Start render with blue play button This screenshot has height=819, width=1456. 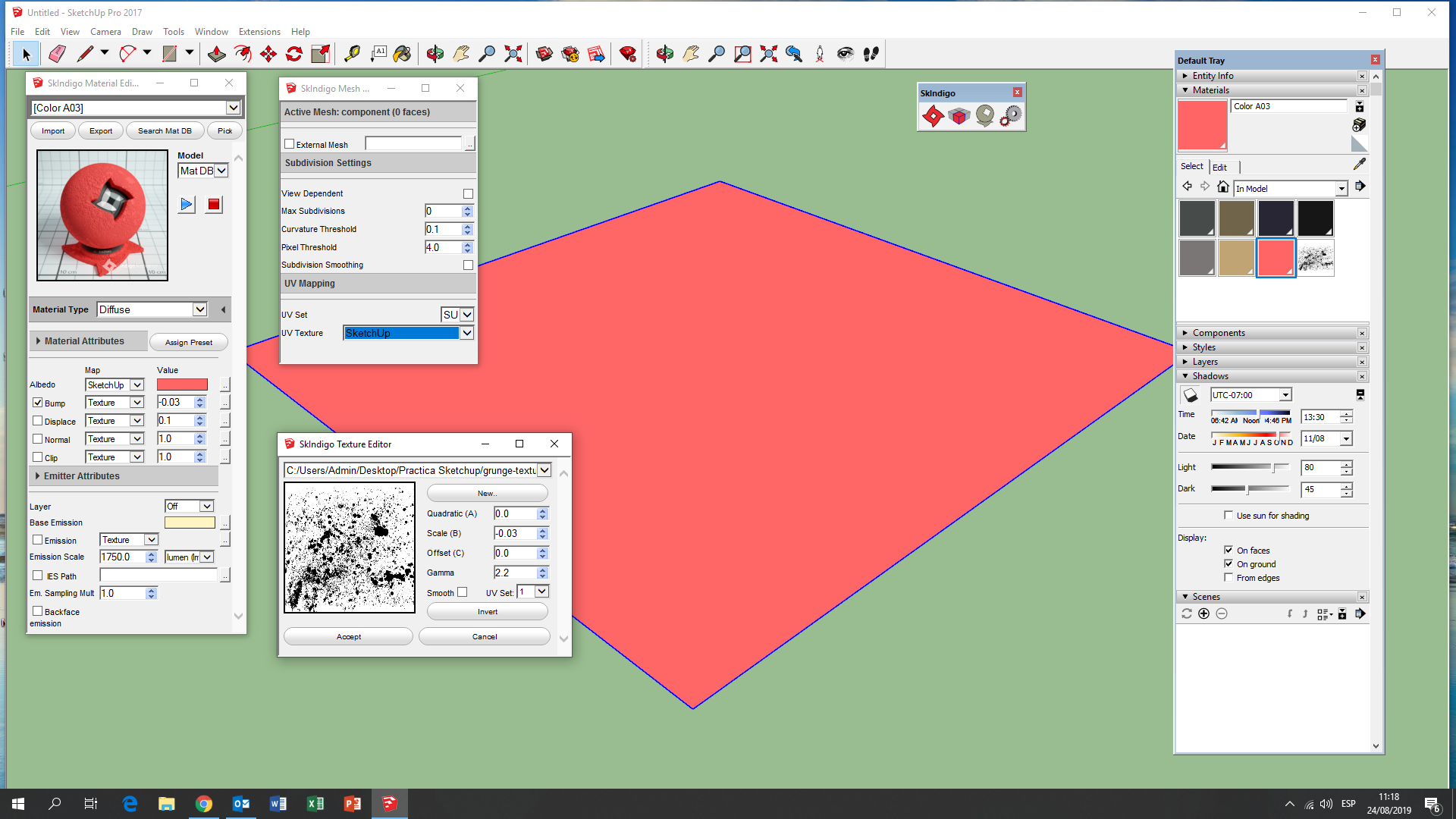[x=187, y=205]
